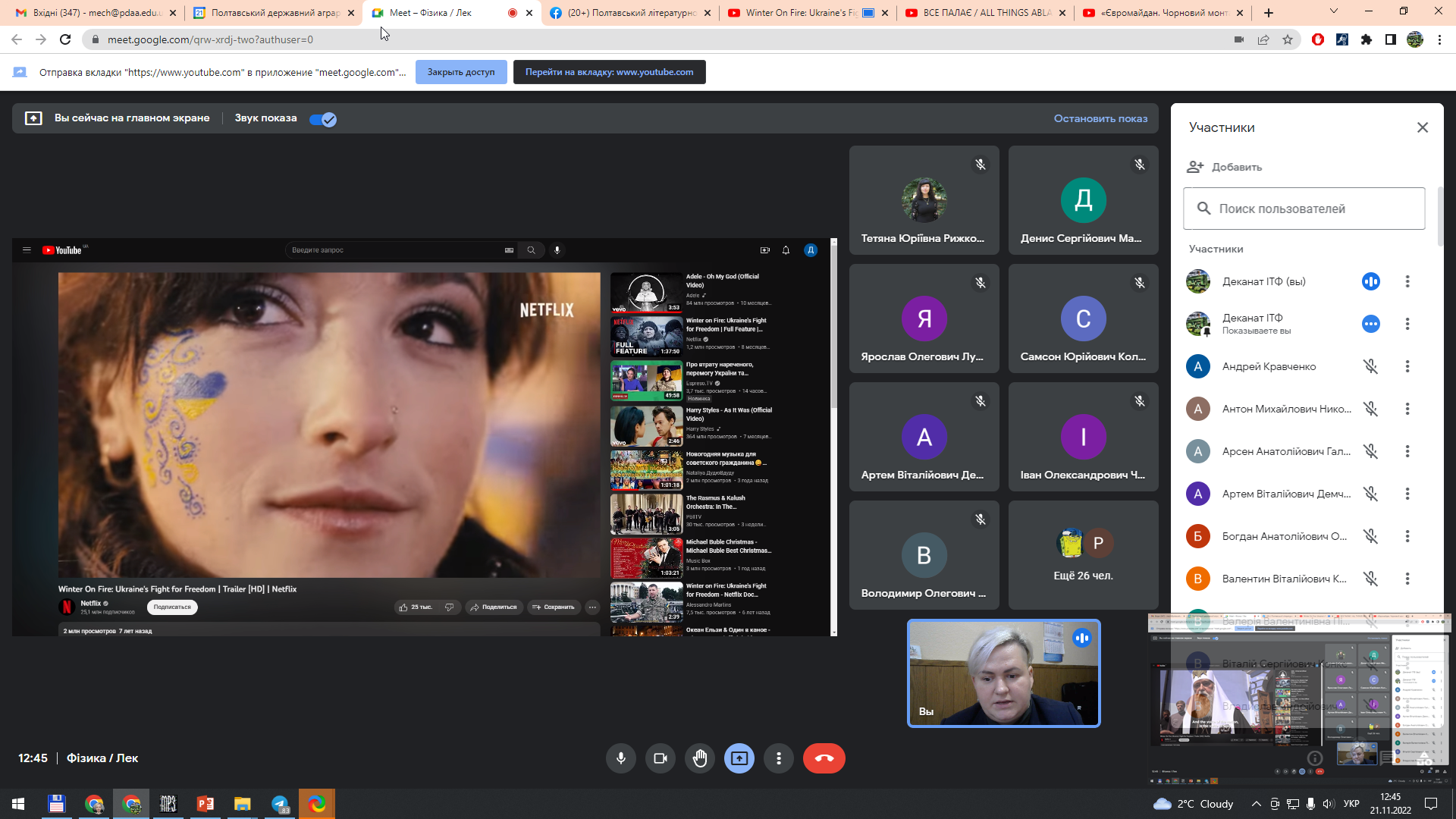Image resolution: width=1456 pixels, height=819 pixels.
Task: Open a new browser tab
Action: click(1269, 13)
